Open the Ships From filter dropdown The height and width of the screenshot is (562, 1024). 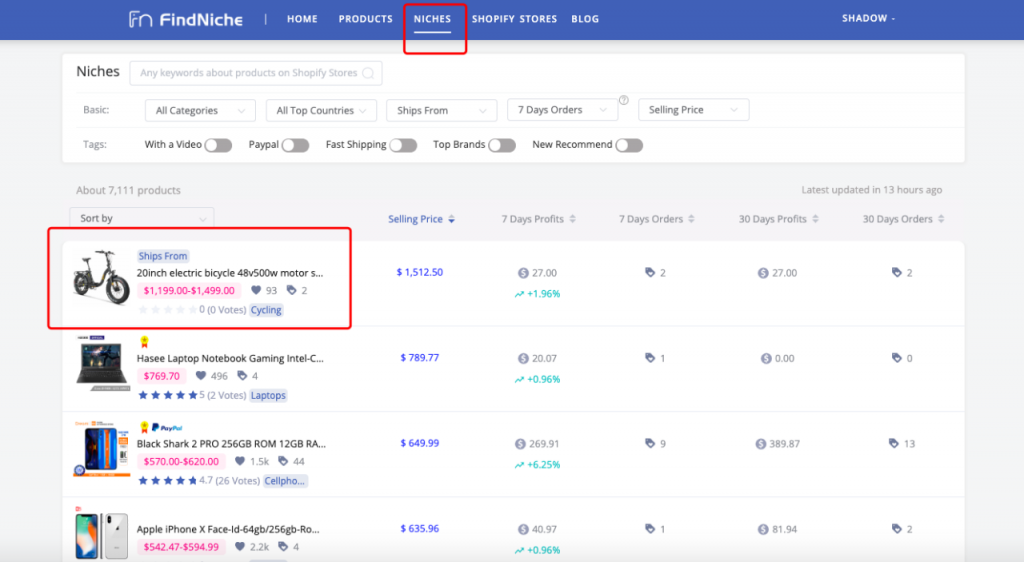(441, 110)
